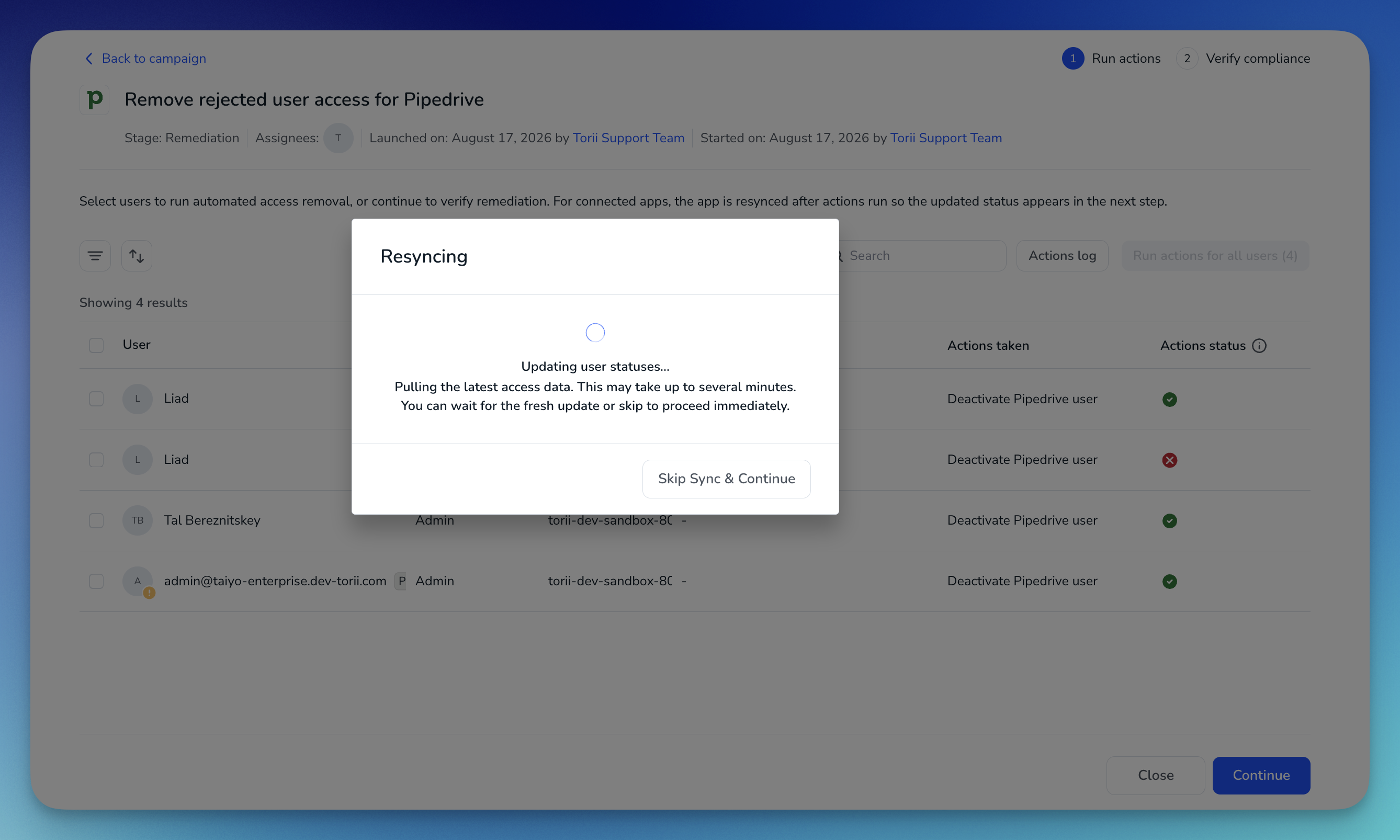Image resolution: width=1400 pixels, height=840 pixels.
Task: Select the admin@taiyo-enterprise row checkbox
Action: tap(96, 581)
